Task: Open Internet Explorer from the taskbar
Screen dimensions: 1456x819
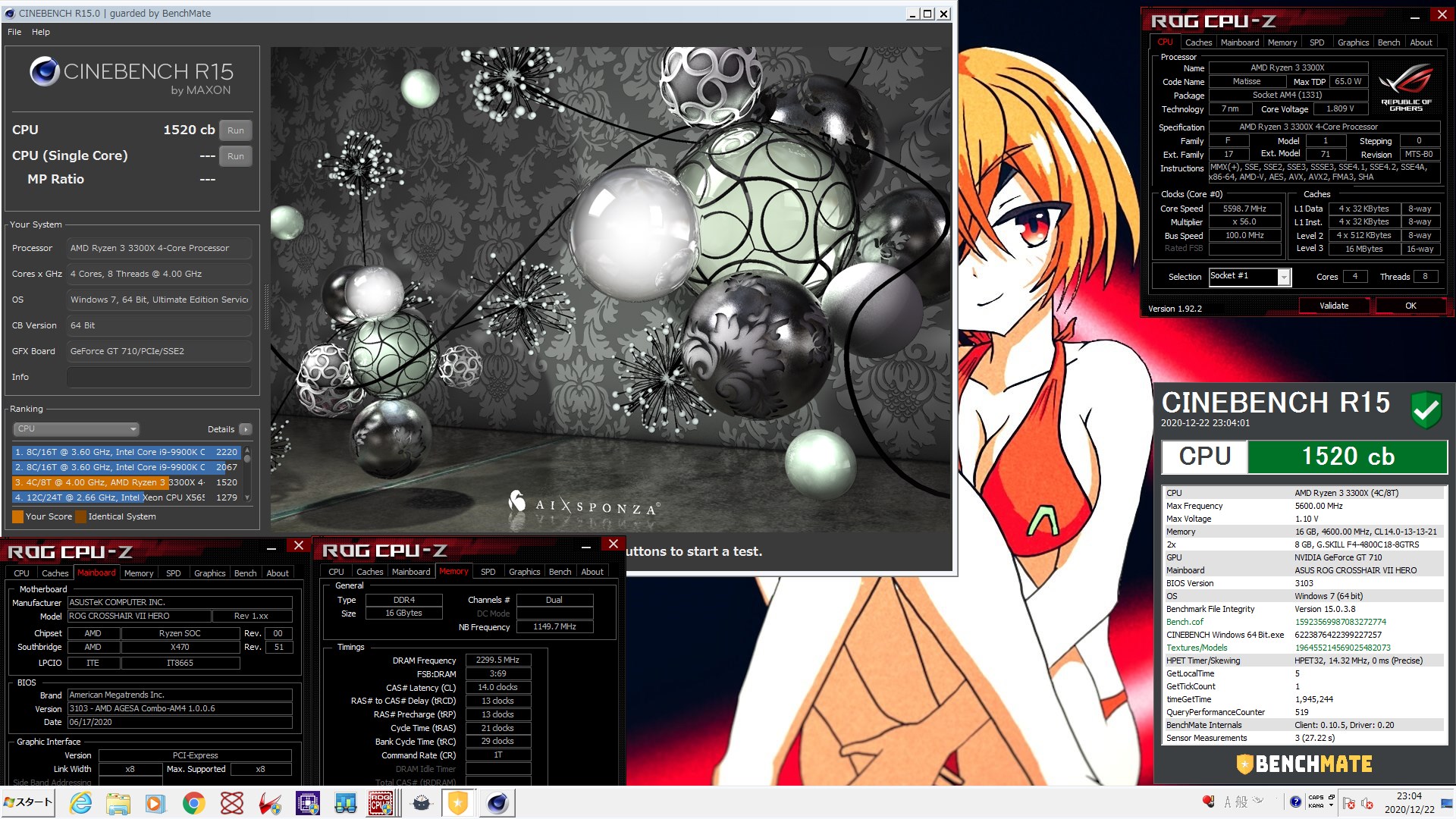Action: tap(80, 803)
